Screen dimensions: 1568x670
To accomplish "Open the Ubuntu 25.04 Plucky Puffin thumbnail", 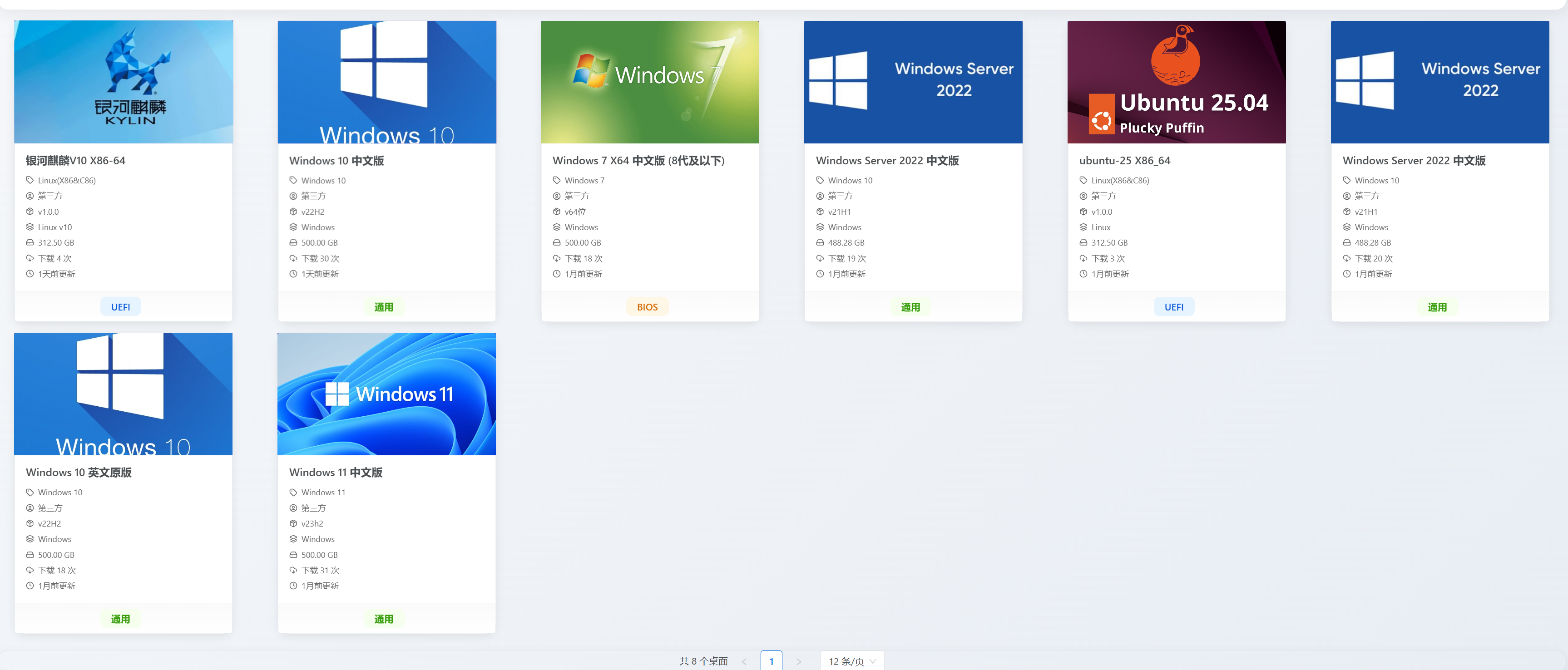I will tap(1176, 82).
